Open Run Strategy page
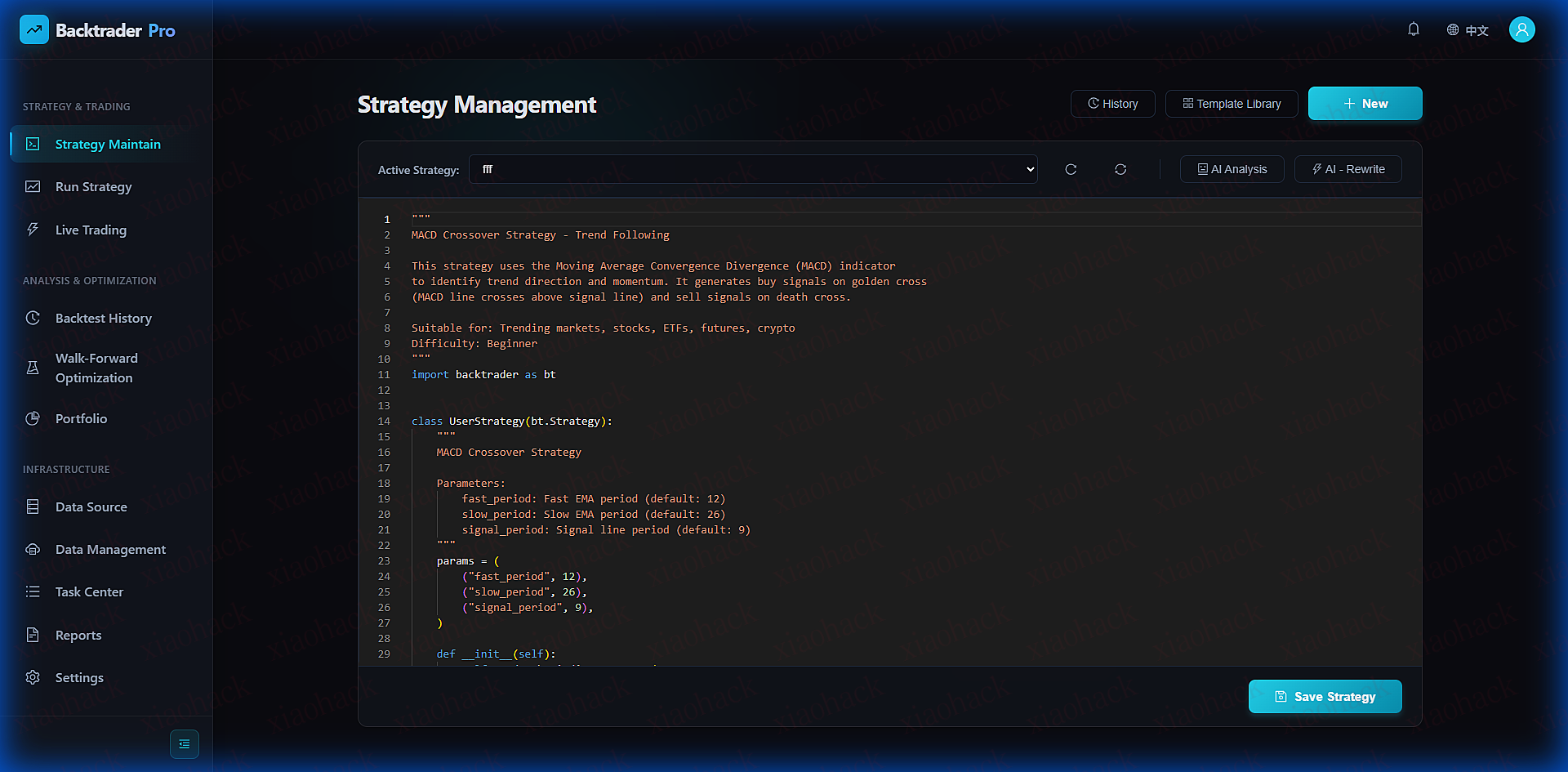Image resolution: width=1568 pixels, height=772 pixels. tap(93, 187)
